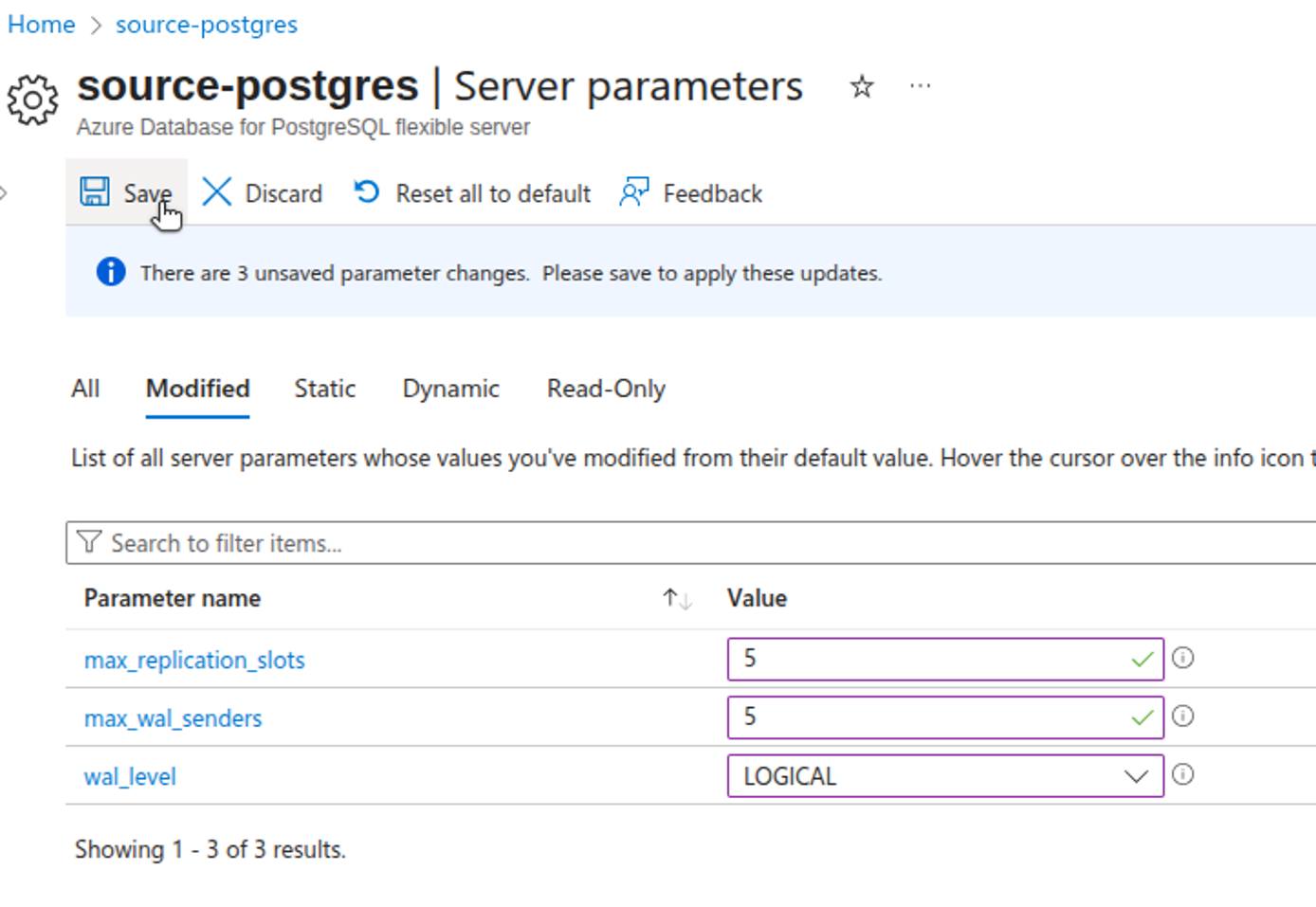Open the ellipsis more options menu
This screenshot has height=907, width=1316.
(919, 87)
